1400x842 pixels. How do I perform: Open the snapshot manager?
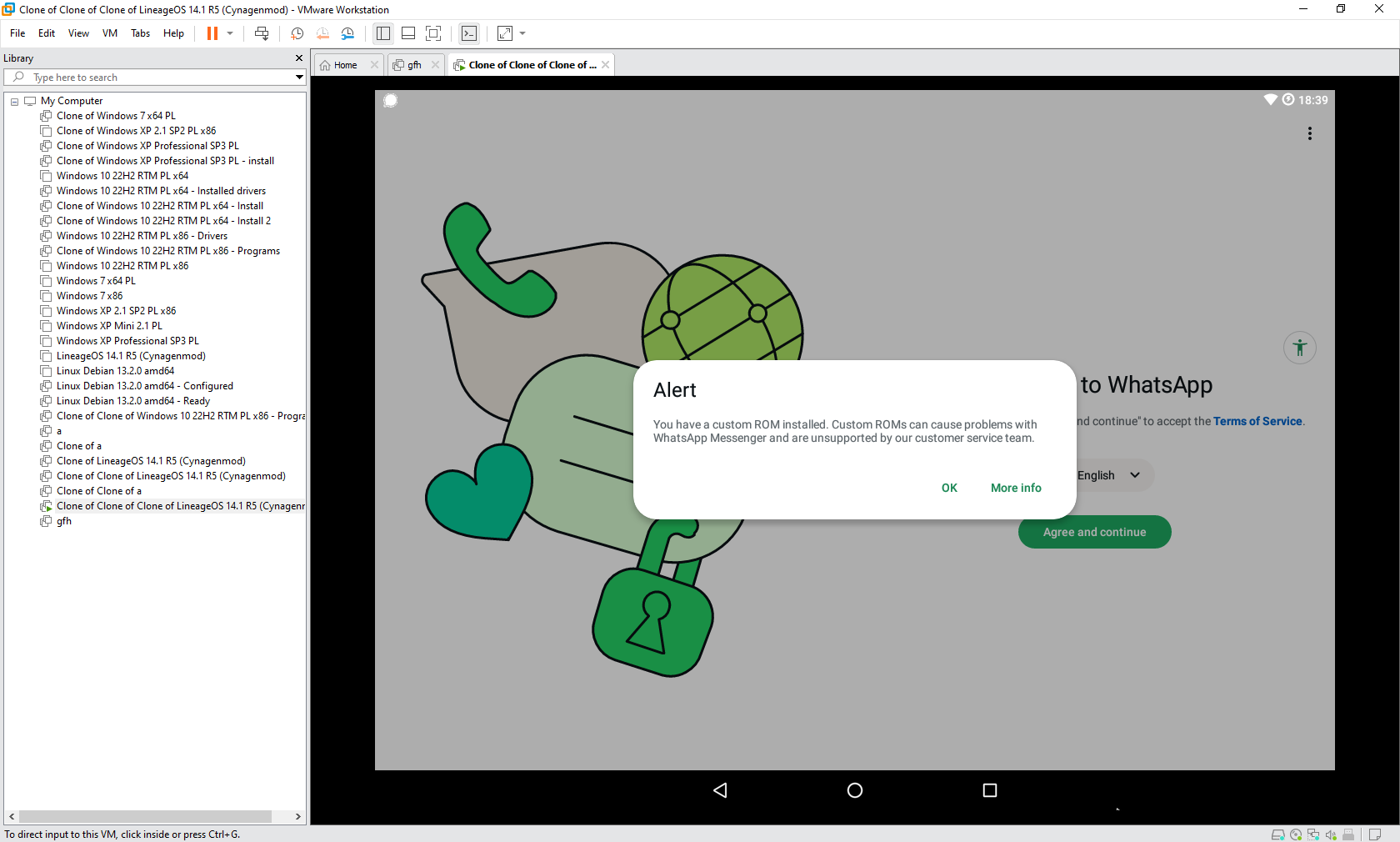(347, 33)
